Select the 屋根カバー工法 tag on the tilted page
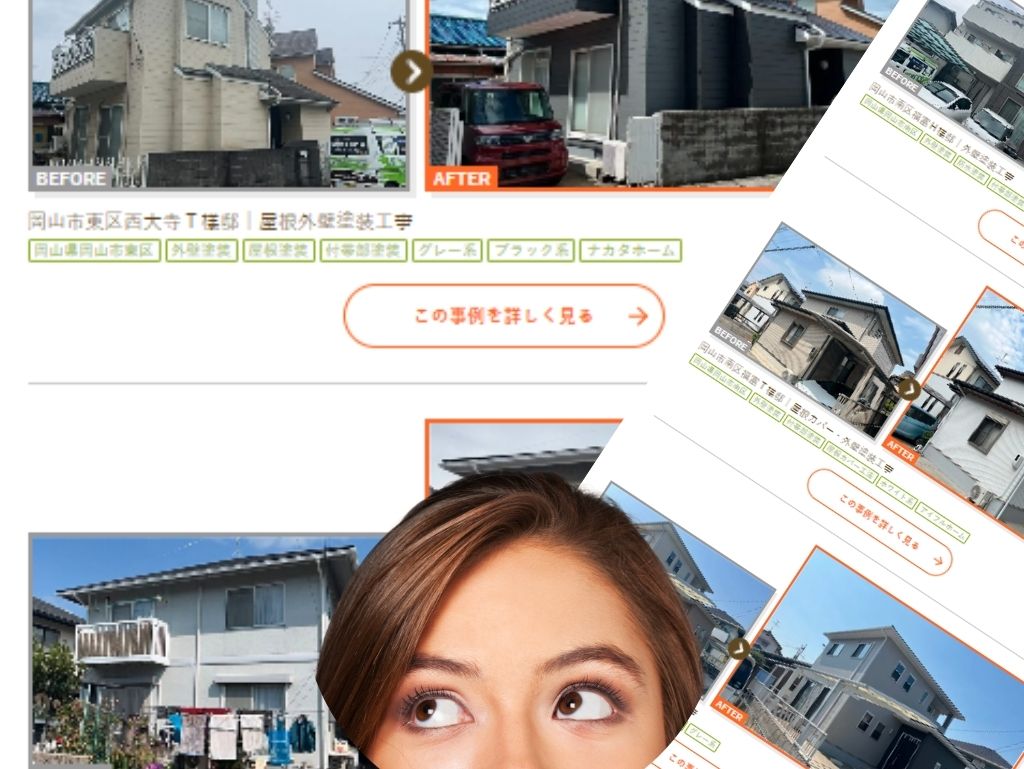 (850, 462)
